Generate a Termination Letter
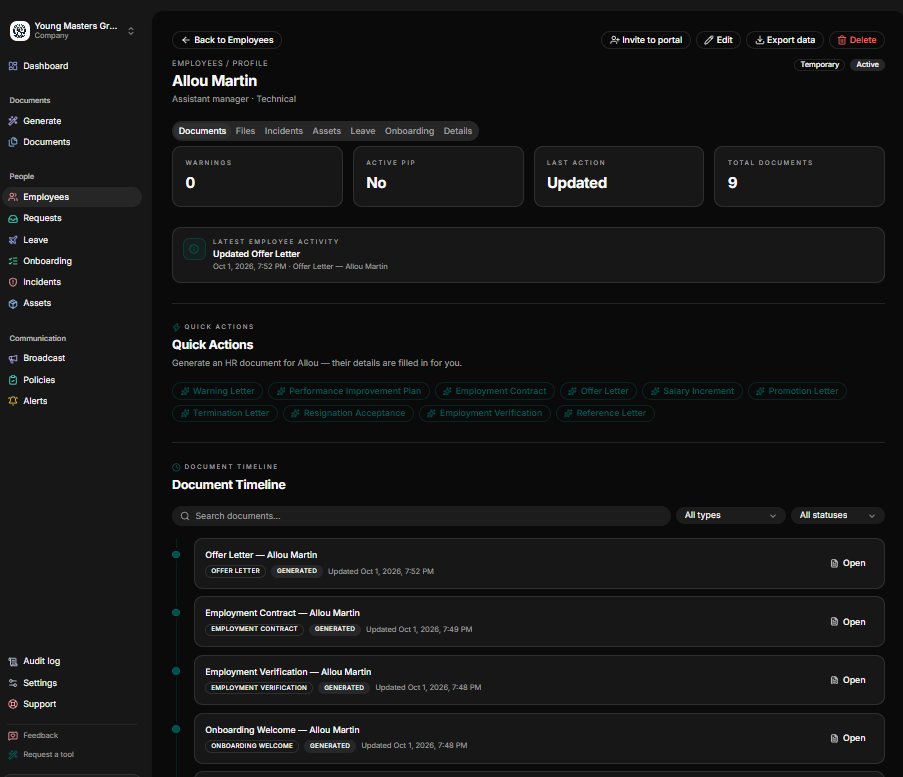The image size is (903, 777). (x=225, y=413)
